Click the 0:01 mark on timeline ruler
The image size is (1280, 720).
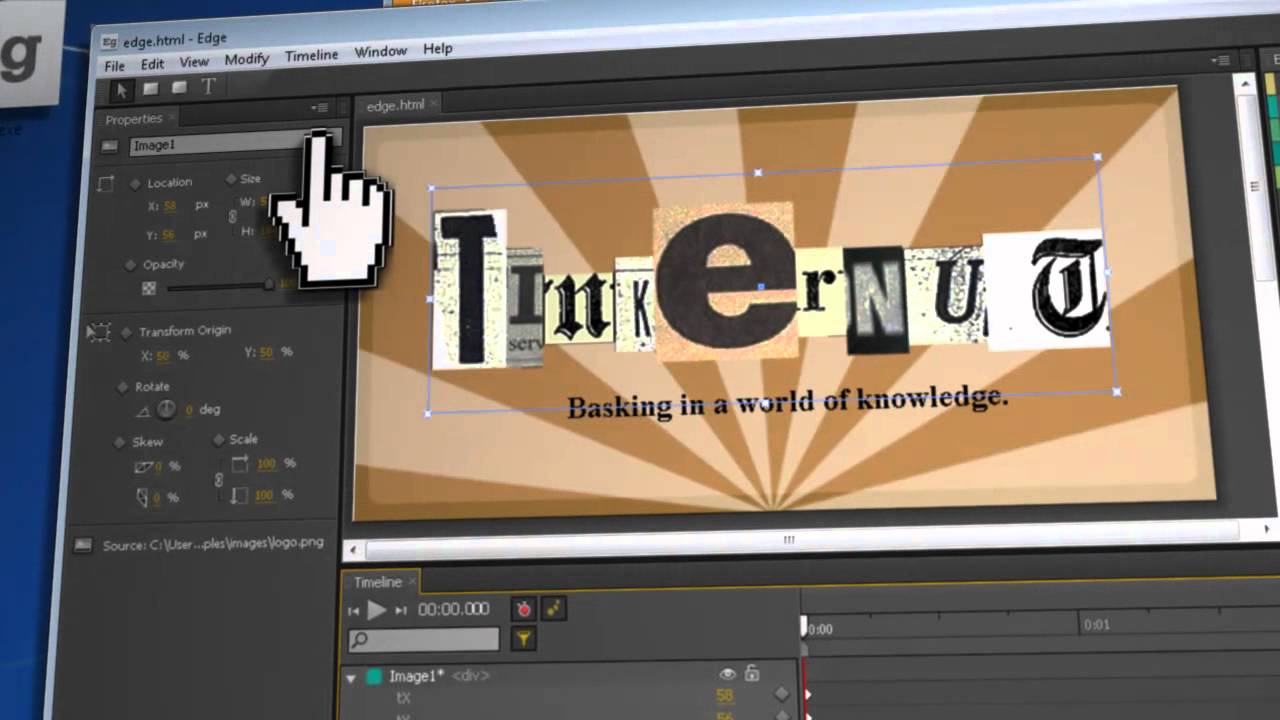(1097, 625)
